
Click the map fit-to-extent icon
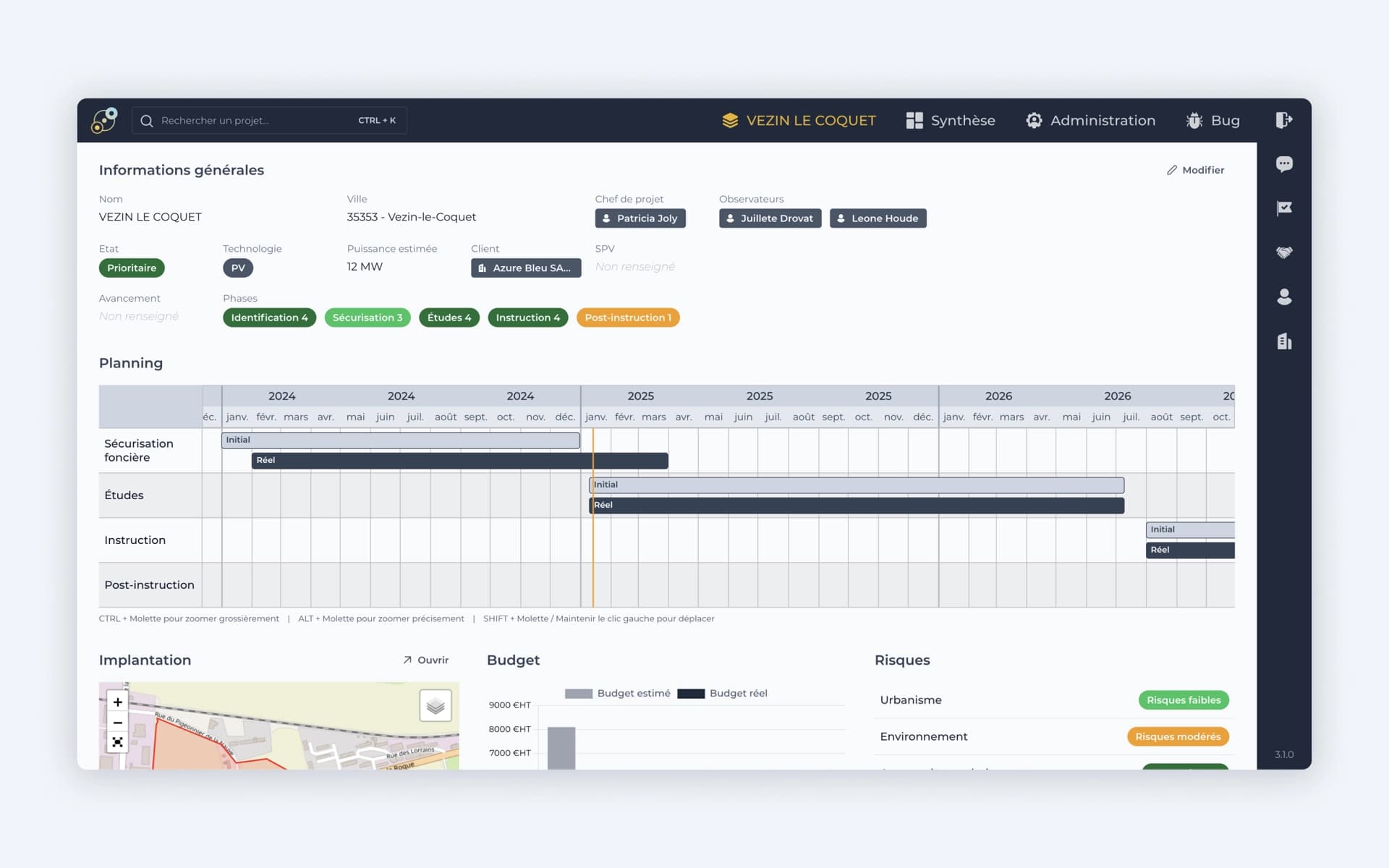tap(117, 742)
